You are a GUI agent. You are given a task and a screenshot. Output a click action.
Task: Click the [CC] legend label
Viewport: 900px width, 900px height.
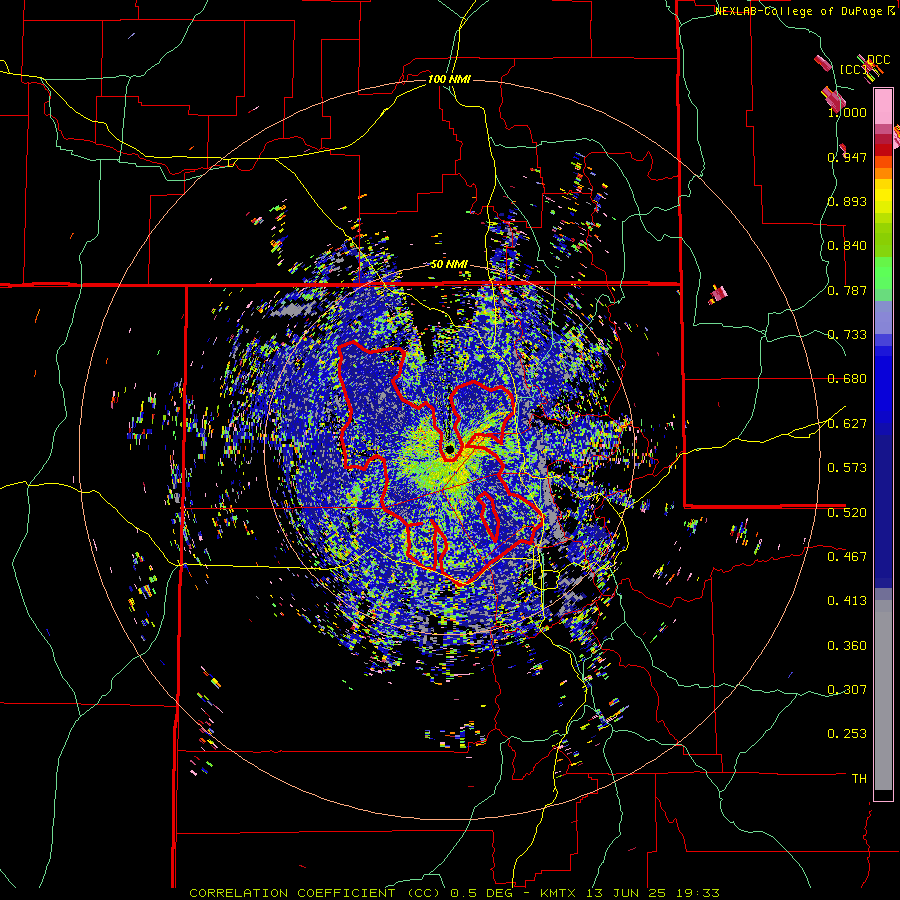(x=854, y=69)
